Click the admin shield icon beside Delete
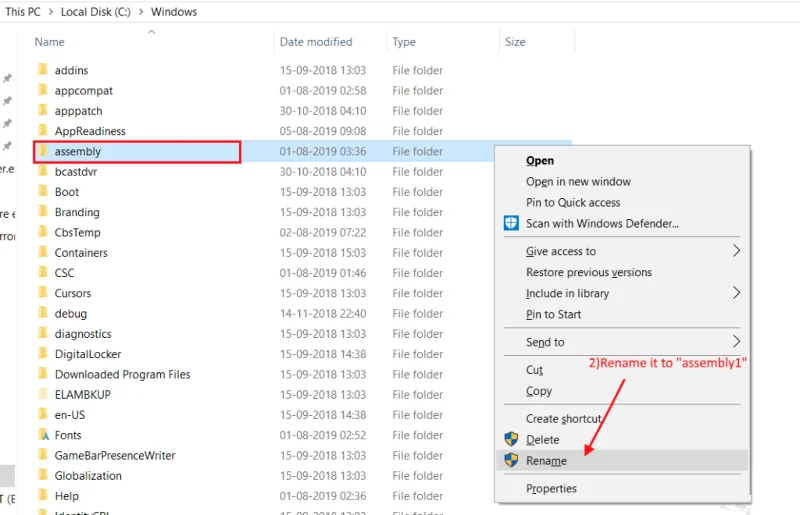Screen dimensions: 800x515 click(511, 439)
